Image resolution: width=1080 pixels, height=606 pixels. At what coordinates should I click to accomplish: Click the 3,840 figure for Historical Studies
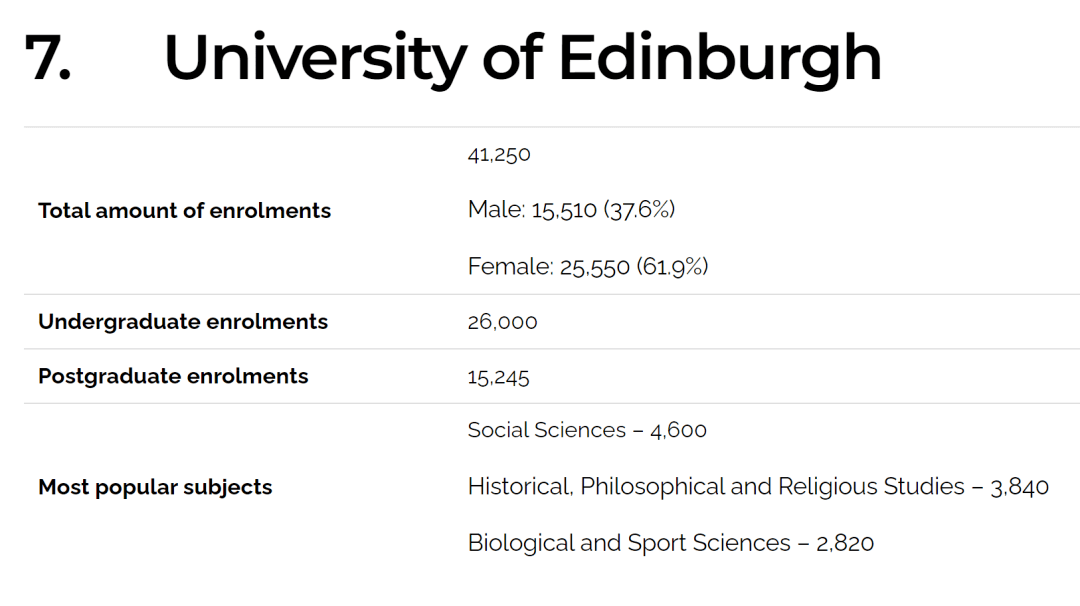[1019, 488]
